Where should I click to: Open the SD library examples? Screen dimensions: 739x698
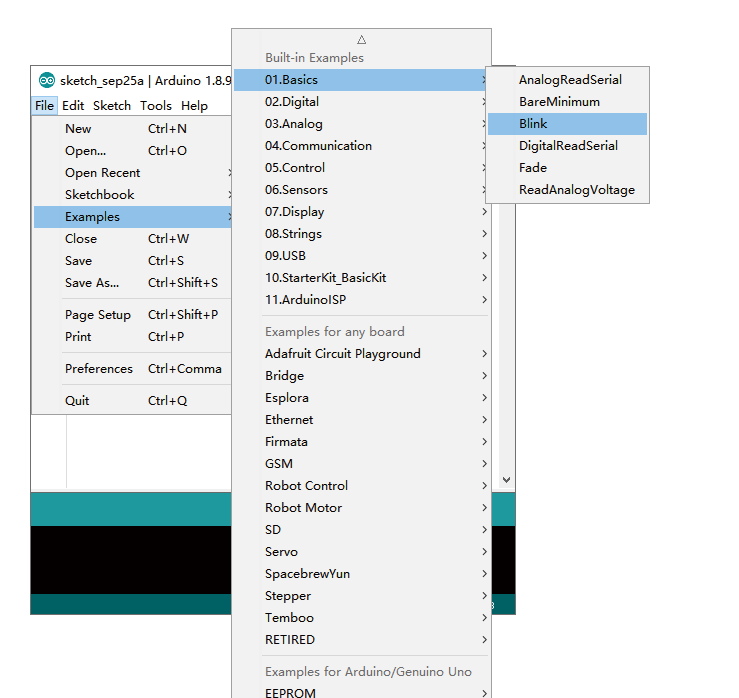click(x=361, y=530)
